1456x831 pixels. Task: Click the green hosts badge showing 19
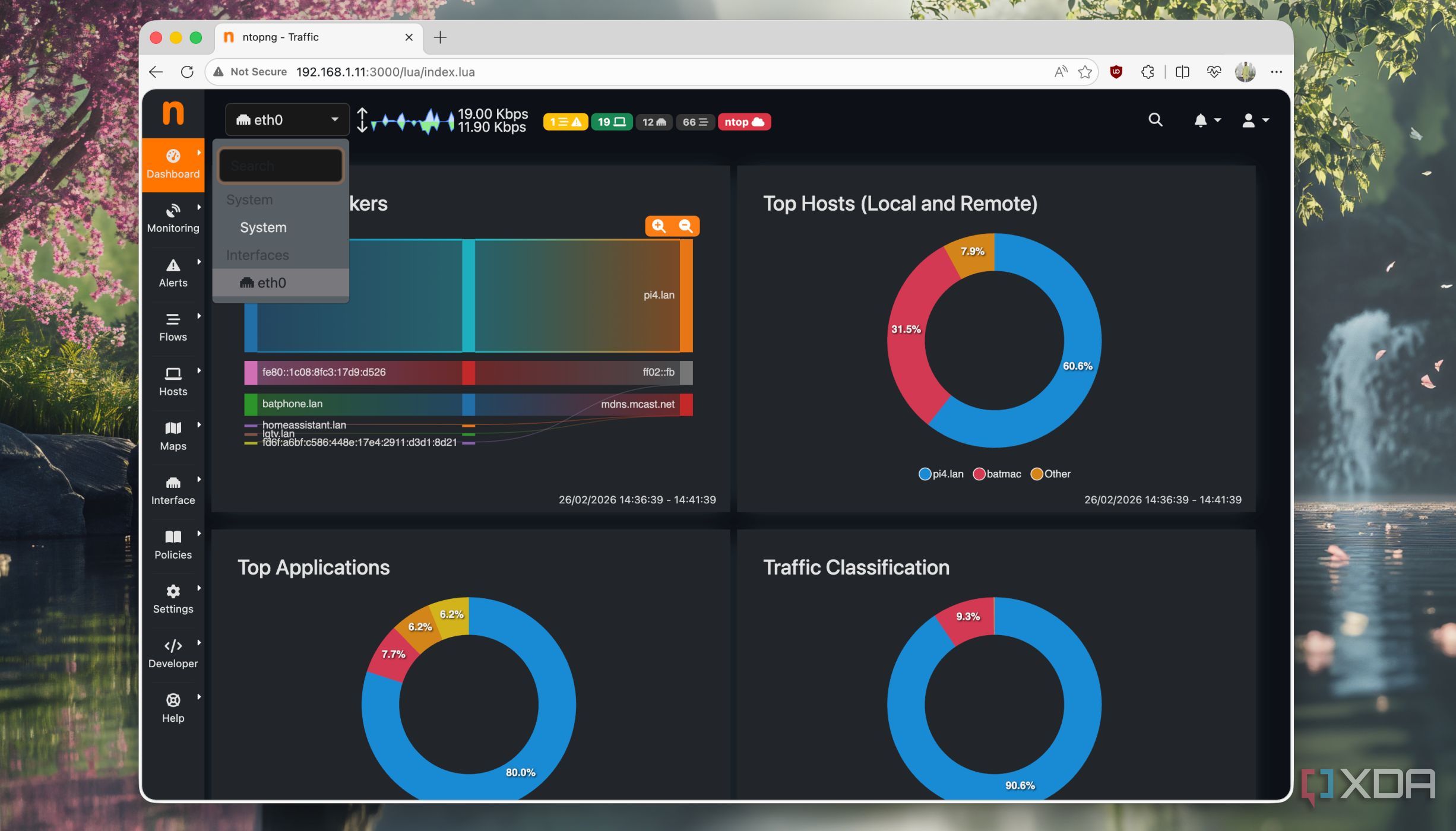[x=611, y=122]
